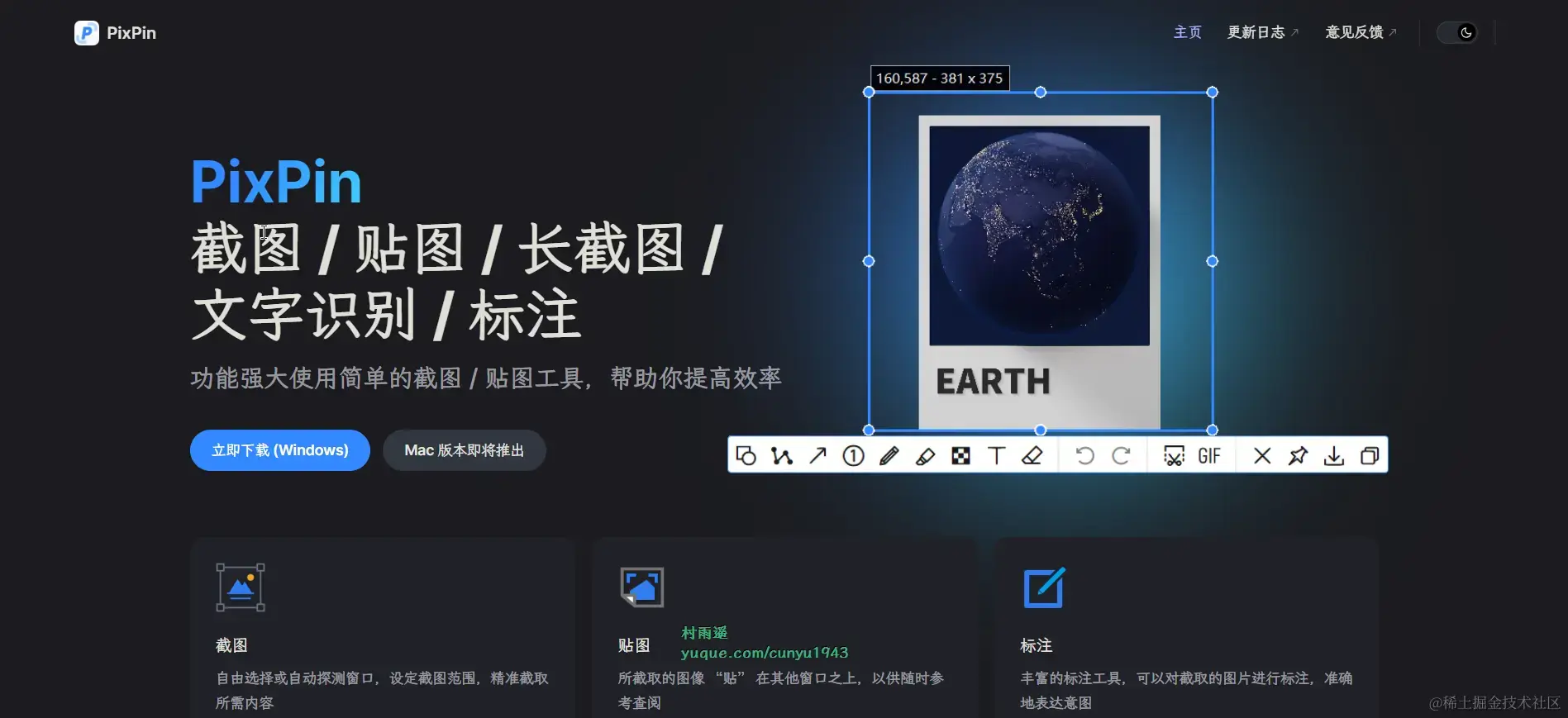Select the arrow annotation tool
The width and height of the screenshot is (1568, 718).
(817, 455)
